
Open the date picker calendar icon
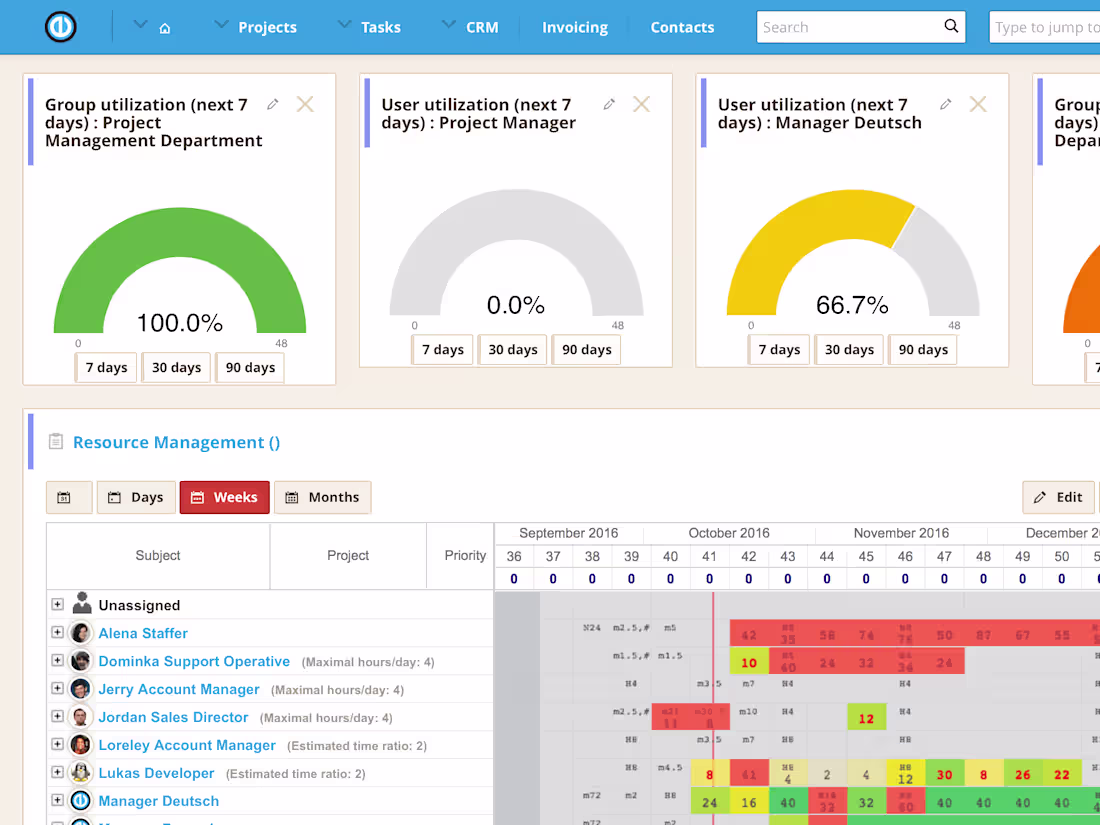pos(69,497)
